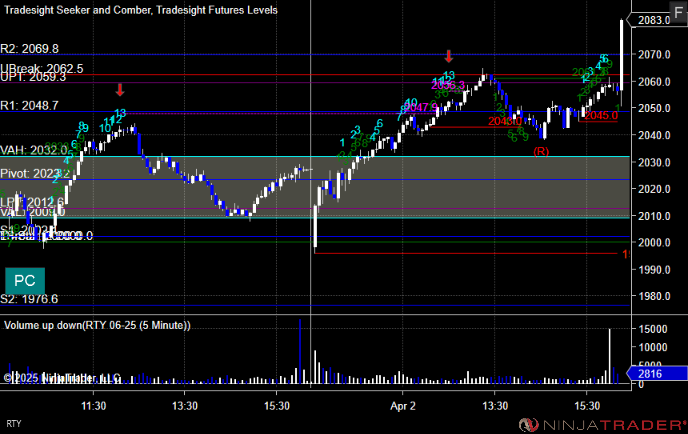
Task: Click the S2: 1976.6 level label
Action: [x=29, y=299]
